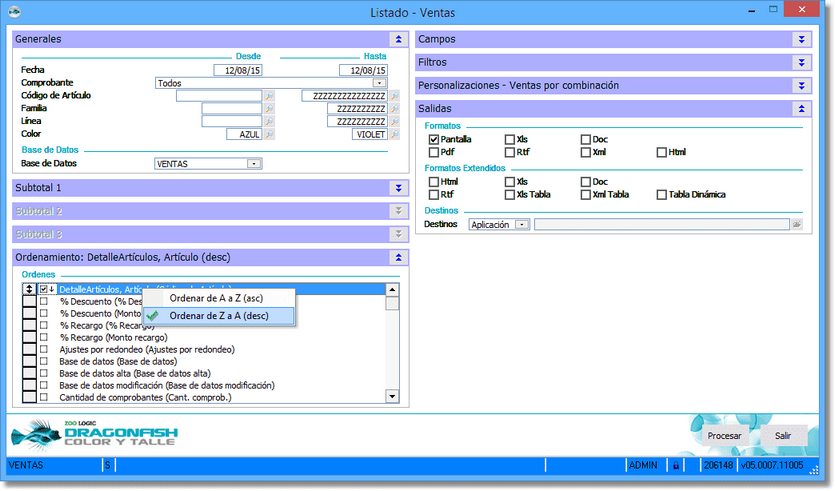
Task: Enable the Pdf output format checkbox
Action: 434,153
